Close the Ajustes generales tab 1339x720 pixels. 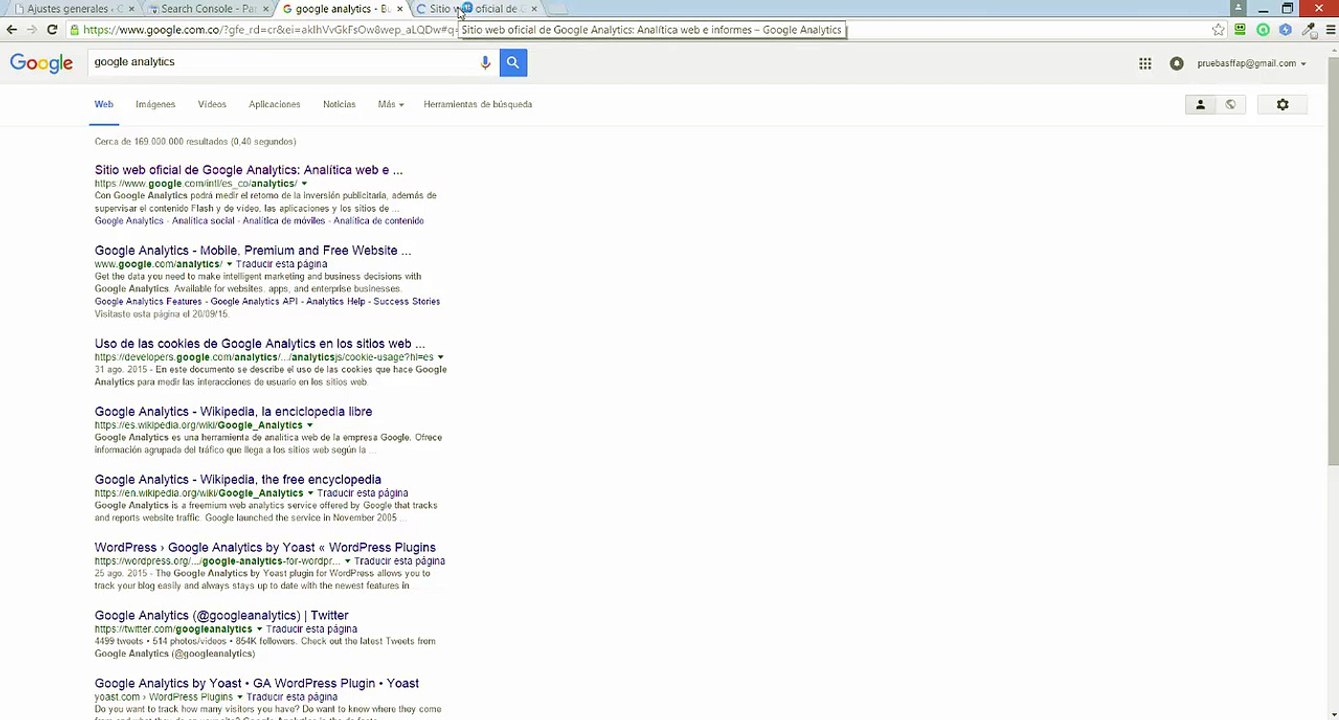coord(131,9)
